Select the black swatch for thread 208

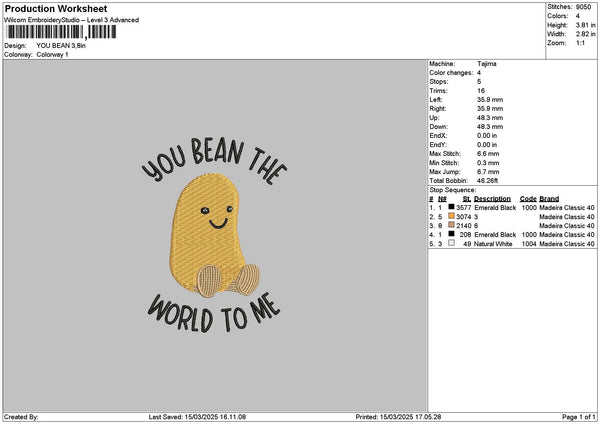[x=453, y=234]
